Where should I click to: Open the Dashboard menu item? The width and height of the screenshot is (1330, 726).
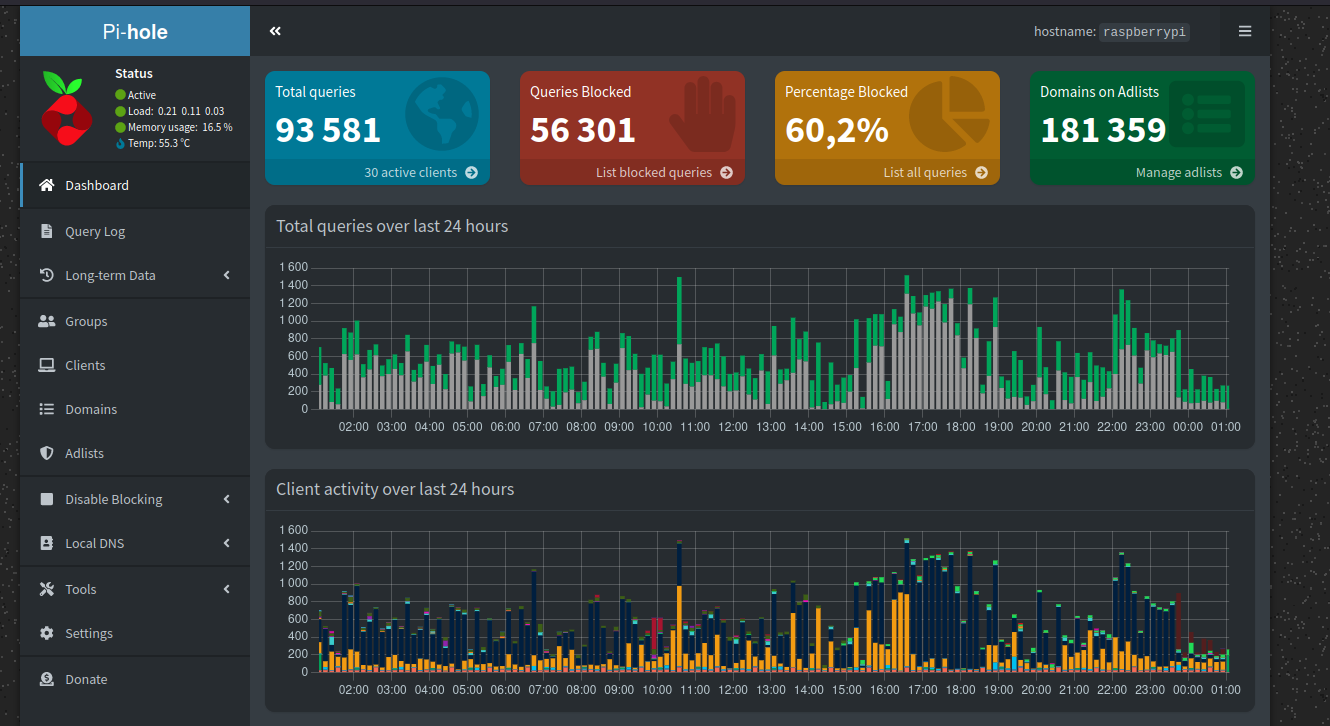click(x=135, y=185)
